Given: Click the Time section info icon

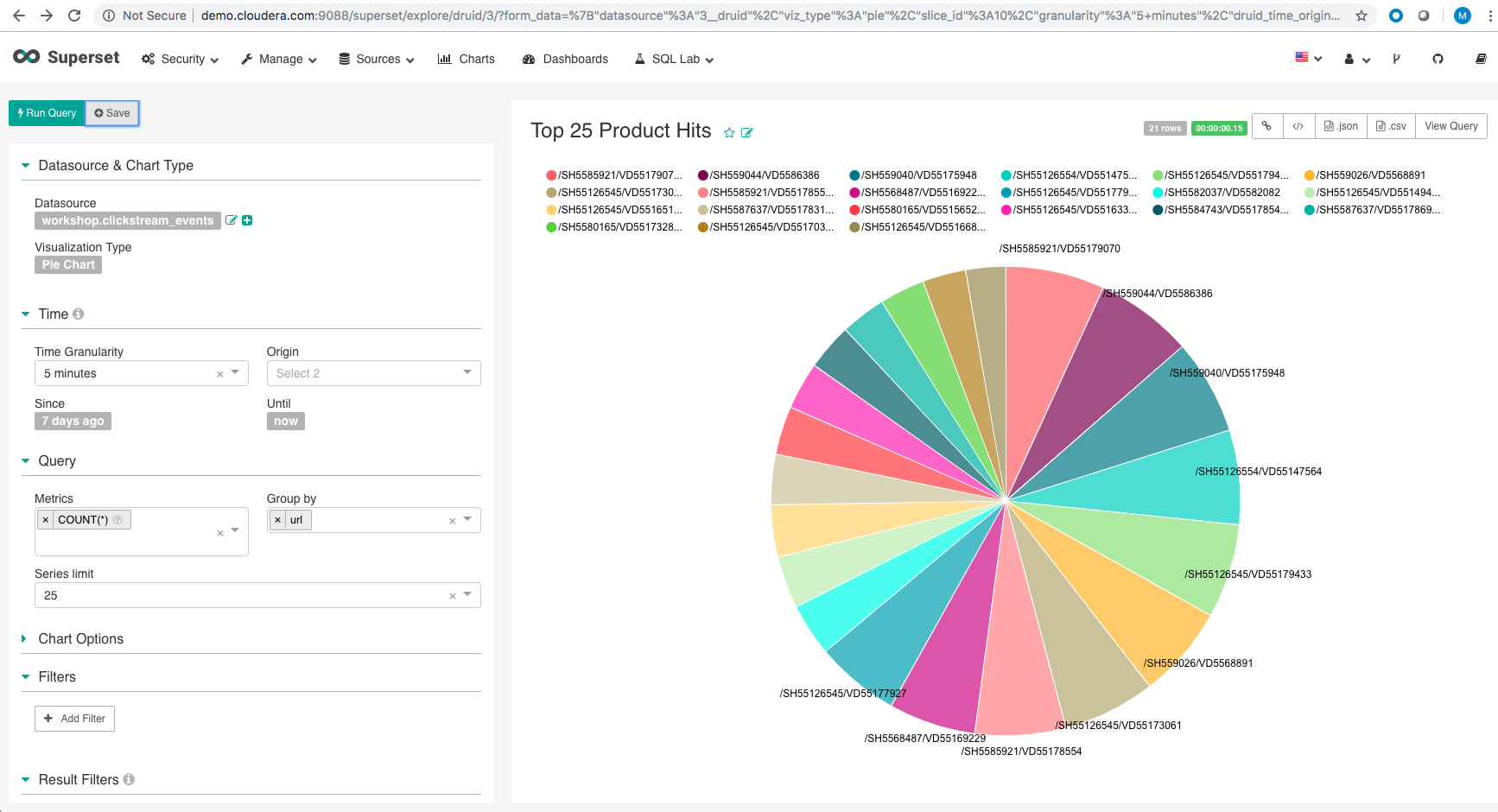Looking at the screenshot, I should click(79, 314).
